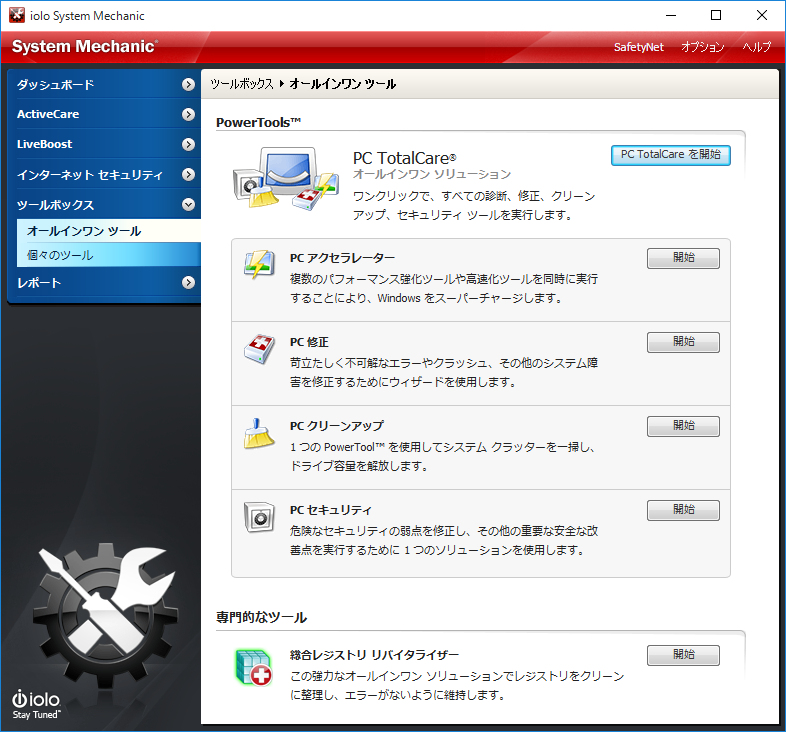786x732 pixels.
Task: Expand ダッシュボード with its arrow
Action: pos(188,84)
